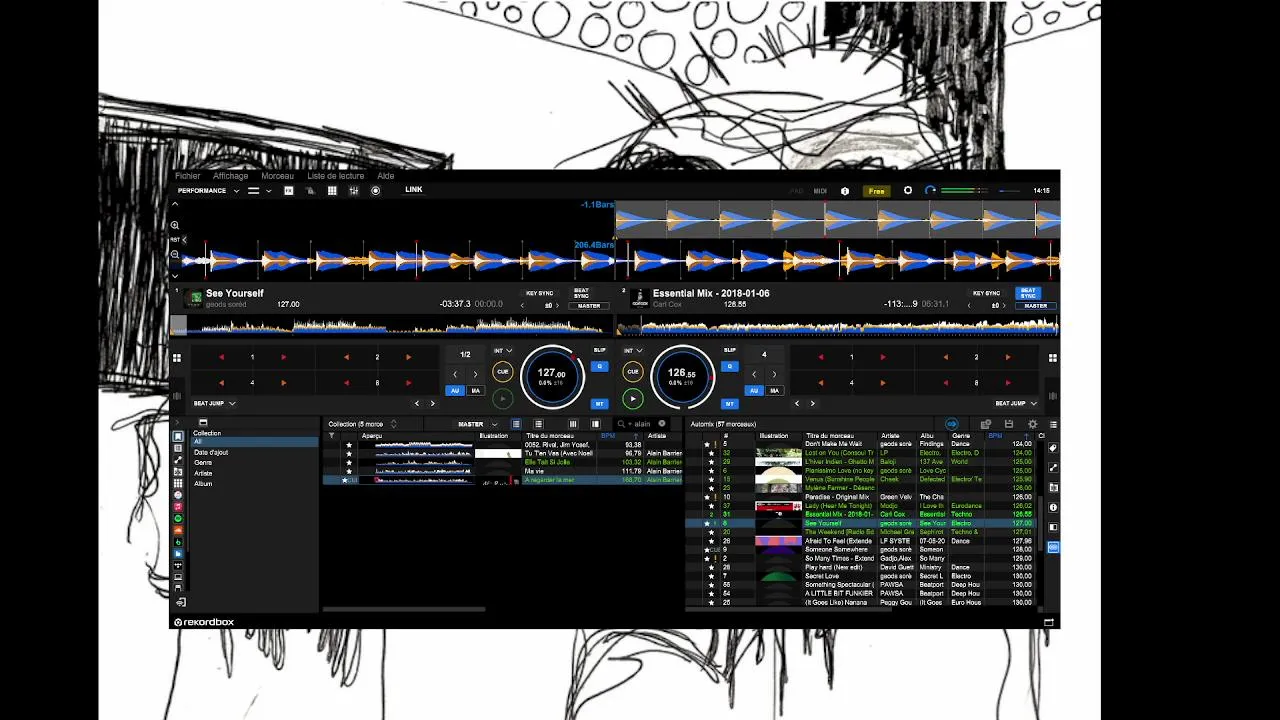Open the info icon next to MIDI
This screenshot has height=720, width=1280.
pyautogui.click(x=845, y=191)
